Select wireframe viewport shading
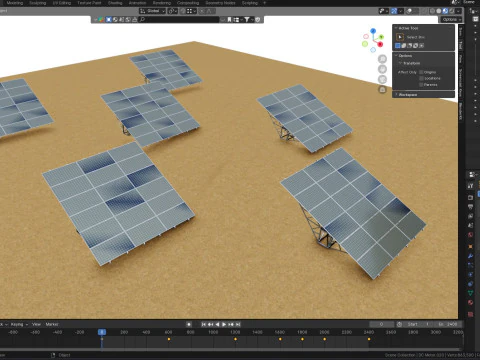The width and height of the screenshot is (480, 360). click(432, 11)
